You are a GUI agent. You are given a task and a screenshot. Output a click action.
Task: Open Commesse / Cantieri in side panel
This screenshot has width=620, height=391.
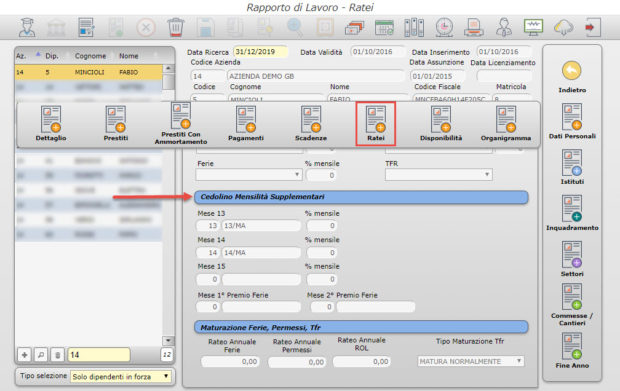(x=572, y=304)
